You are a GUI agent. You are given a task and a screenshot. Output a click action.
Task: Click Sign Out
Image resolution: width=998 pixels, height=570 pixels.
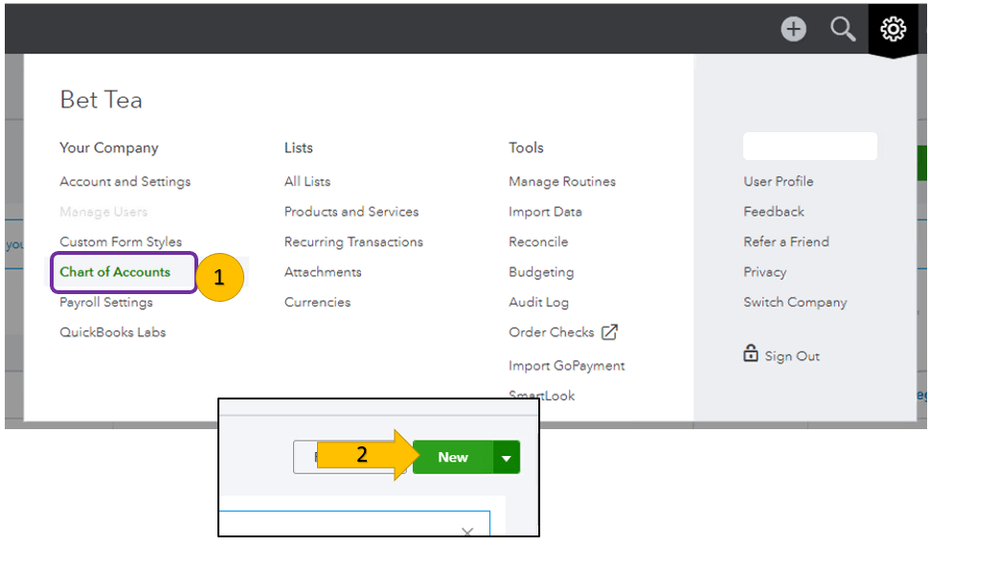pyautogui.click(x=792, y=356)
